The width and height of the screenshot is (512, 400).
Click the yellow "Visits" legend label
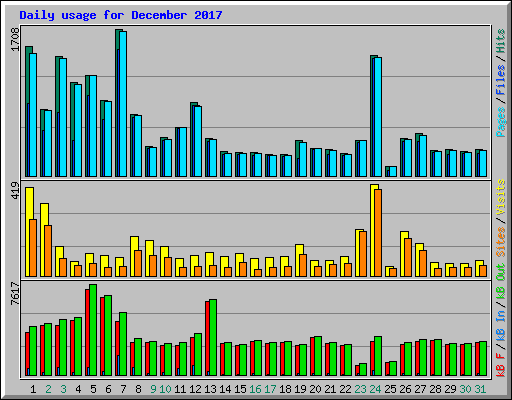pyautogui.click(x=501, y=197)
